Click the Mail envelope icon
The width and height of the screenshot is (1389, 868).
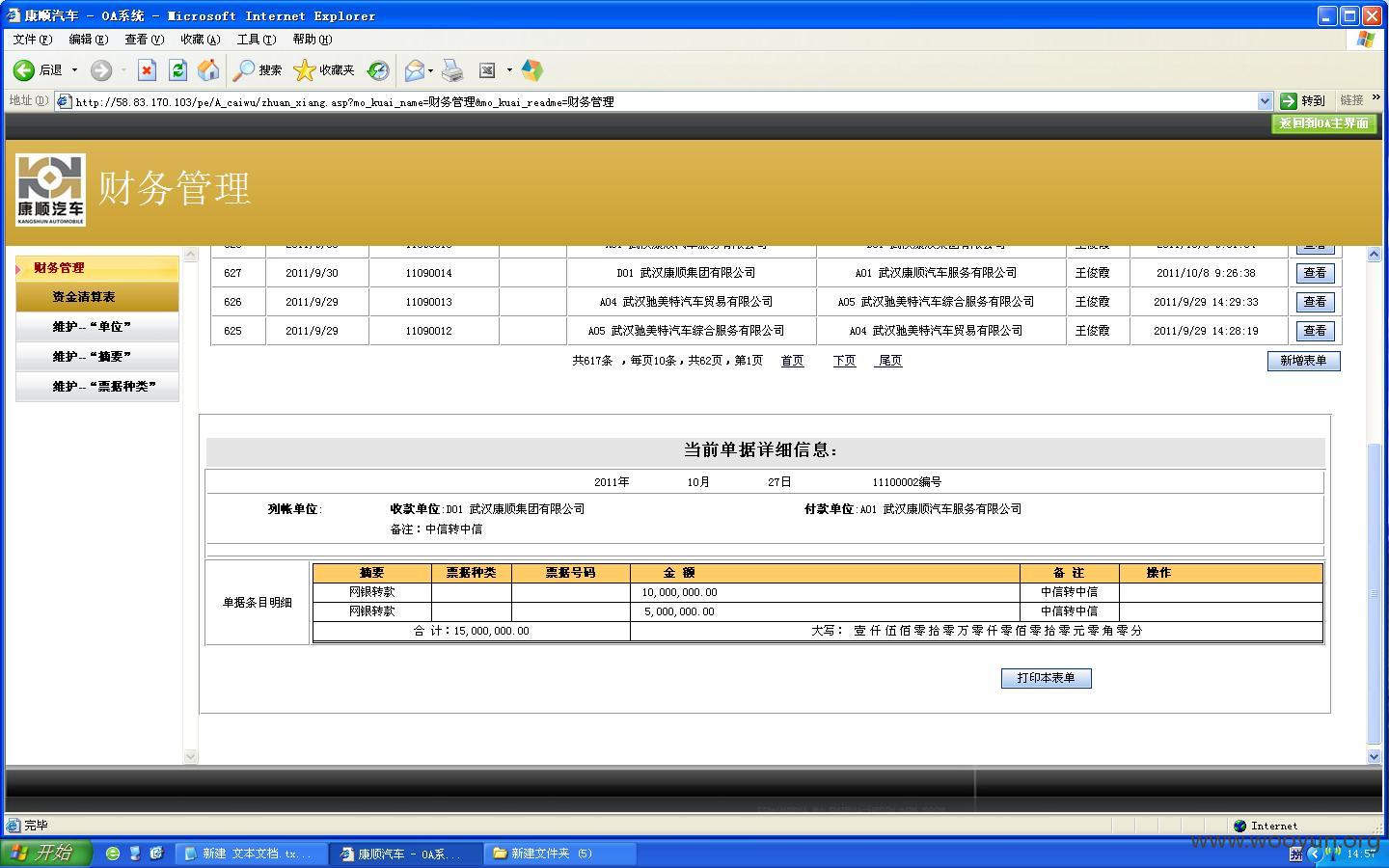(x=414, y=70)
